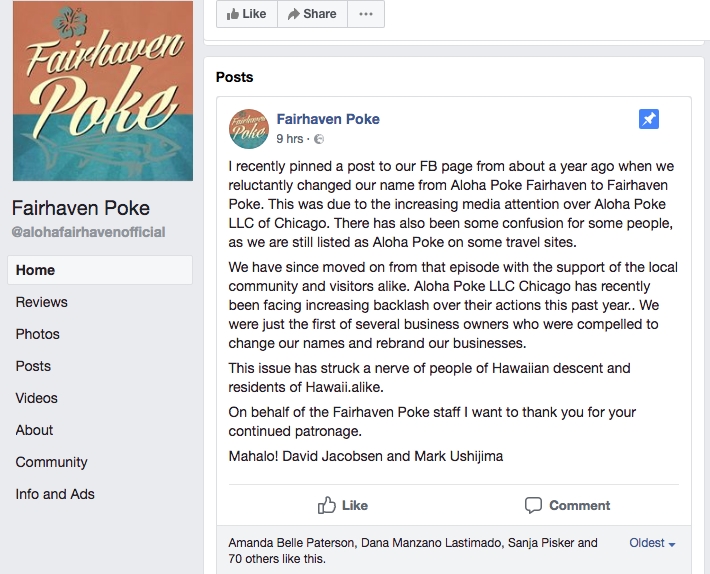Open the Reviews section
The image size is (710, 574).
[42, 302]
